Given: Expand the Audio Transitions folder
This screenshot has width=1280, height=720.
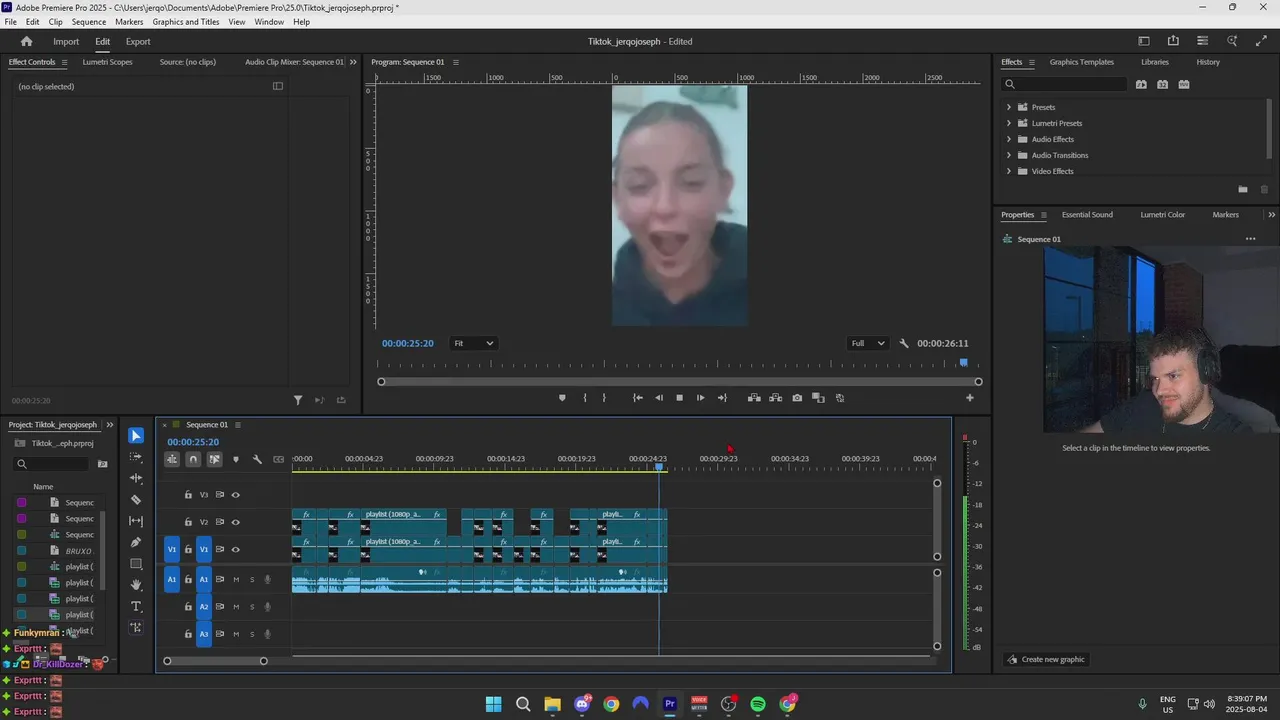Looking at the screenshot, I should pos(1009,155).
